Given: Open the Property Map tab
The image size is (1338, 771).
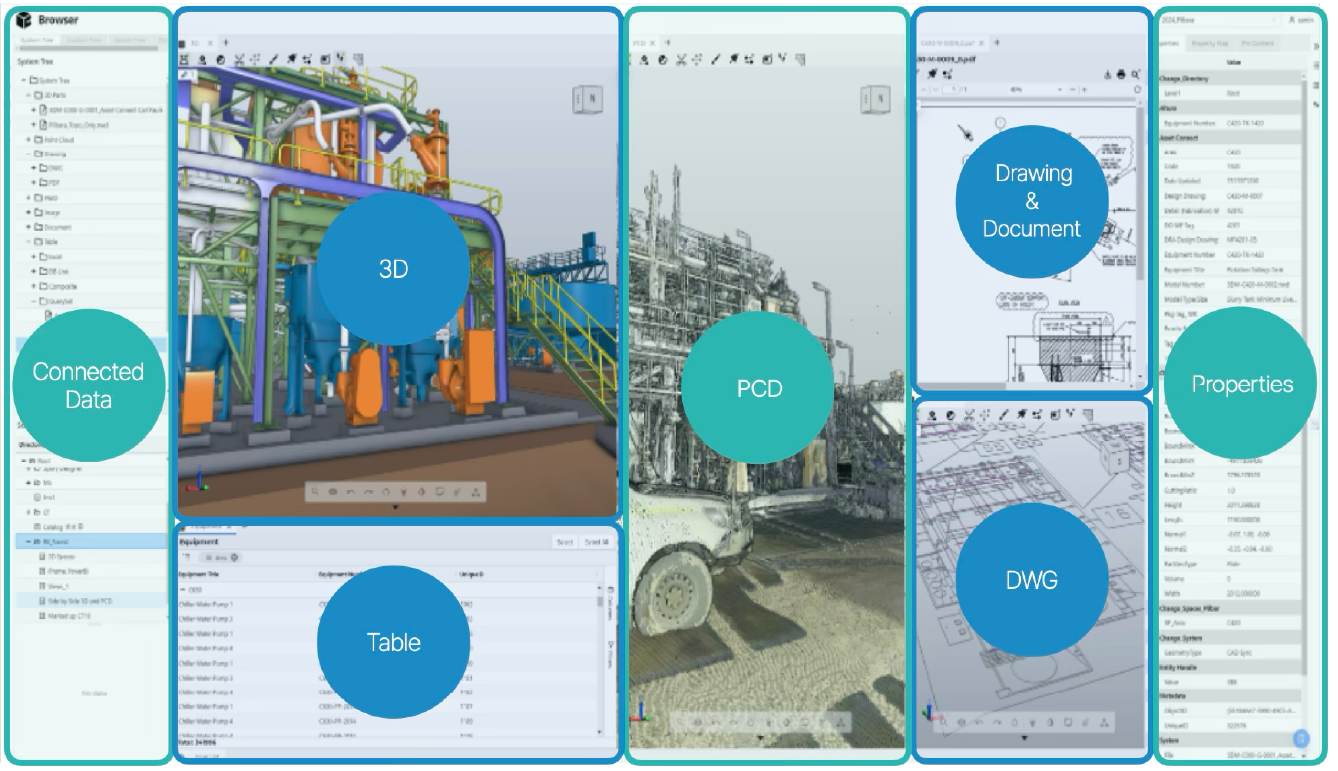Looking at the screenshot, I should point(1210,44).
